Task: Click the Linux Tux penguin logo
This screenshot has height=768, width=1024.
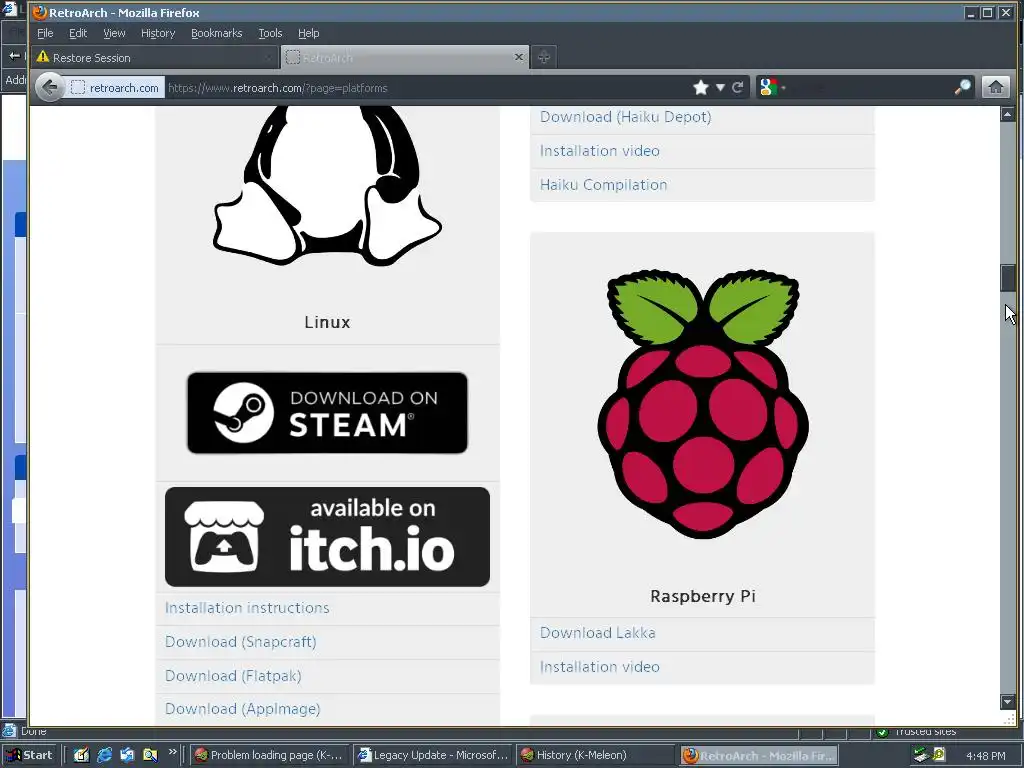Action: 327,186
